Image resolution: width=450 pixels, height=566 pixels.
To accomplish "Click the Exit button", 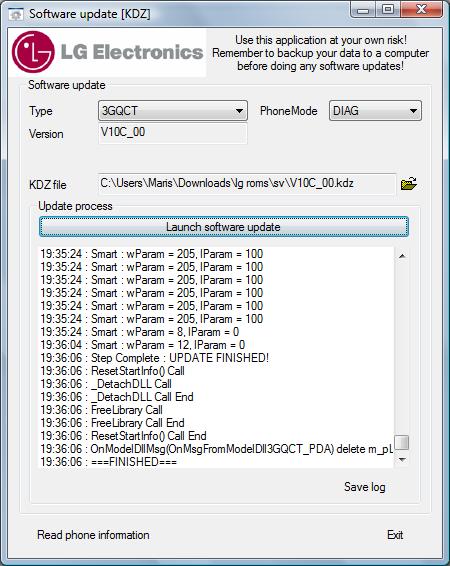I will pos(395,535).
